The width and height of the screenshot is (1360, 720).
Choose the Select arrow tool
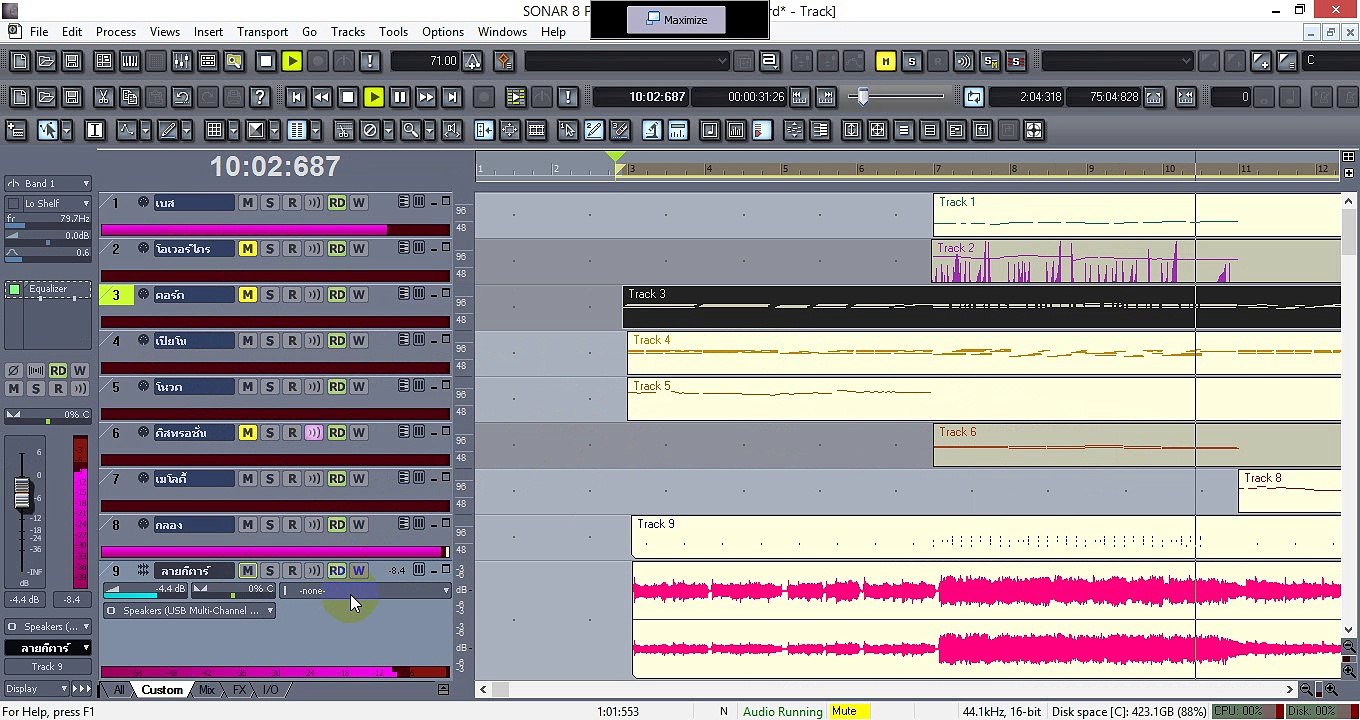point(47,130)
